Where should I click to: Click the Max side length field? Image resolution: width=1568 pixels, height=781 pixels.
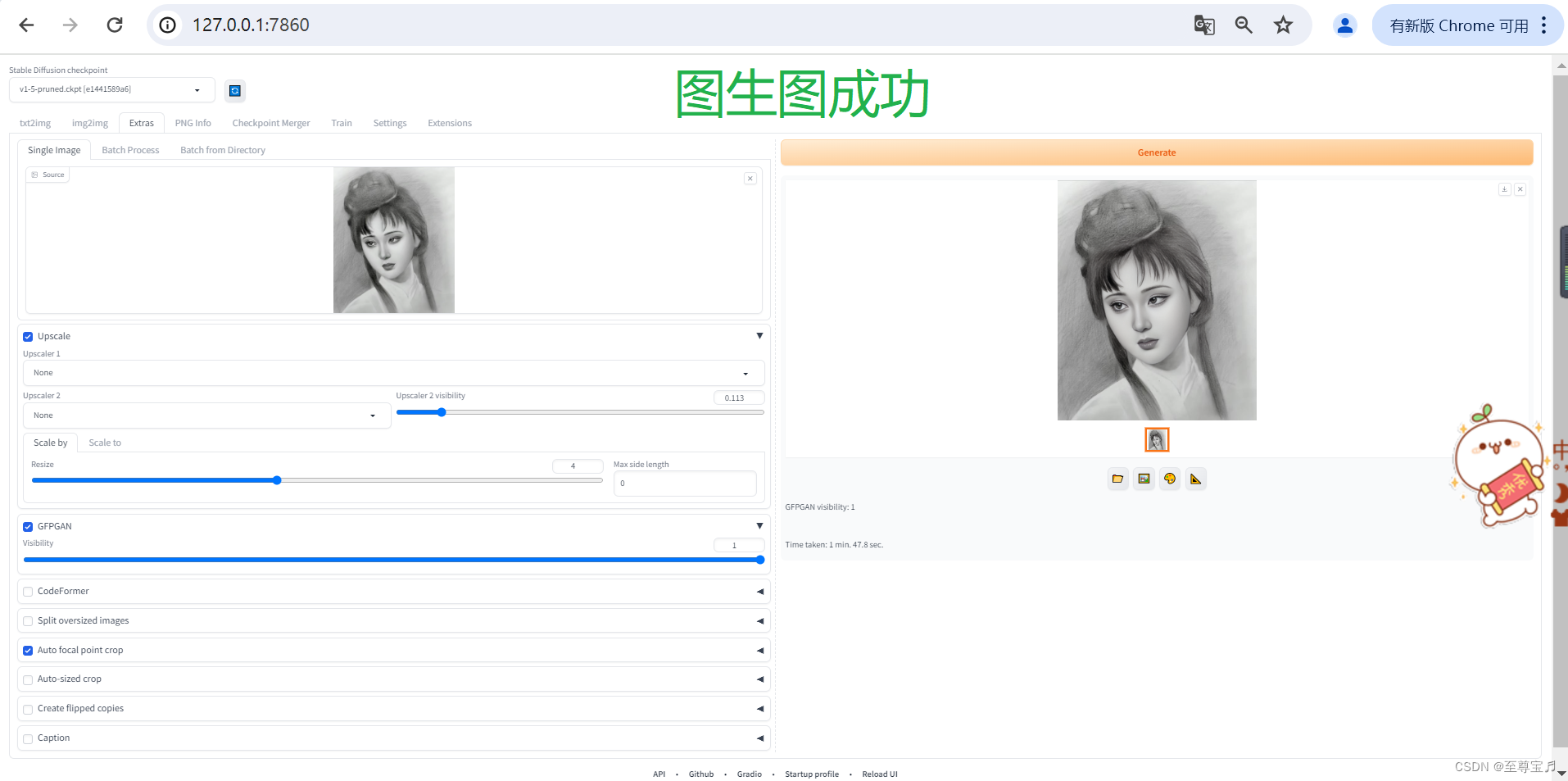click(685, 484)
